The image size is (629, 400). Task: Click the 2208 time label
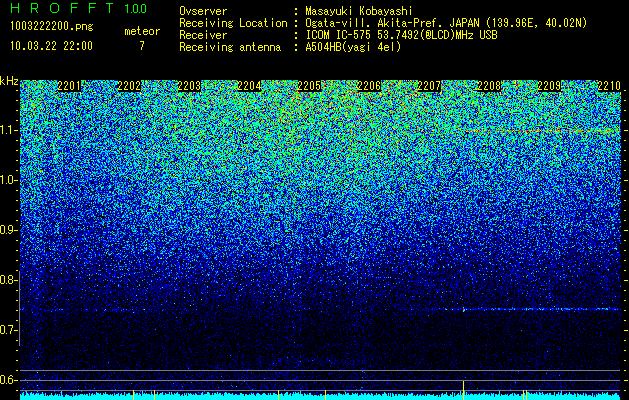click(x=489, y=86)
